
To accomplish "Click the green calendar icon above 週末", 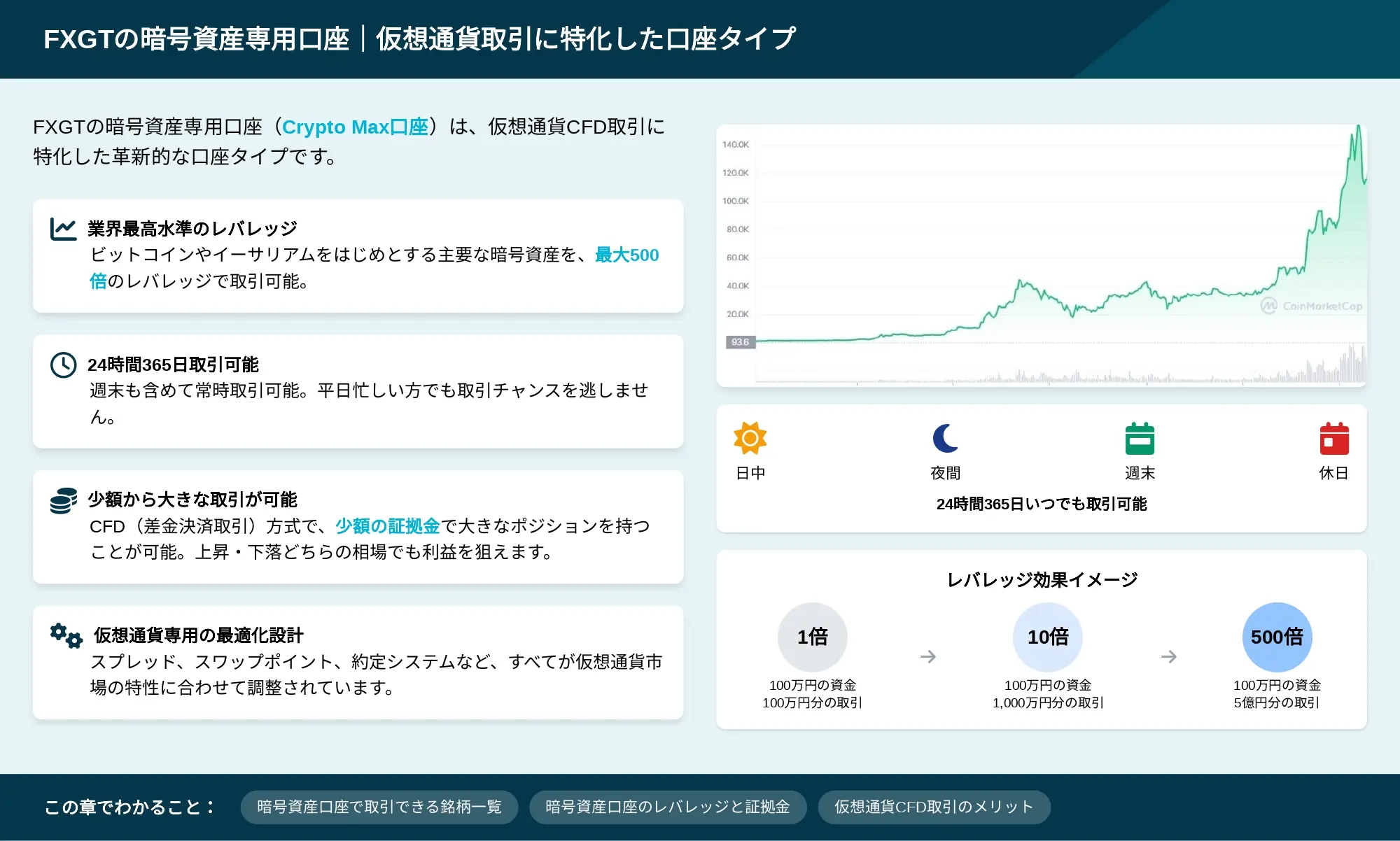I will (1140, 439).
